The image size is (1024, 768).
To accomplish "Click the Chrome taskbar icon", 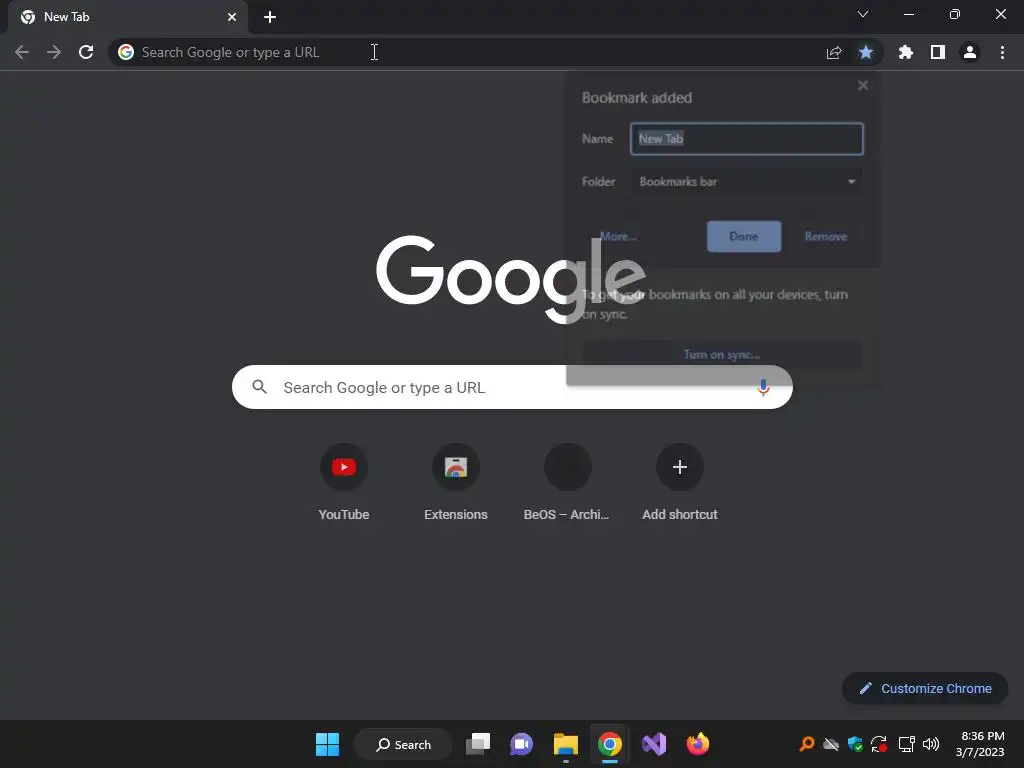I will tap(609, 744).
